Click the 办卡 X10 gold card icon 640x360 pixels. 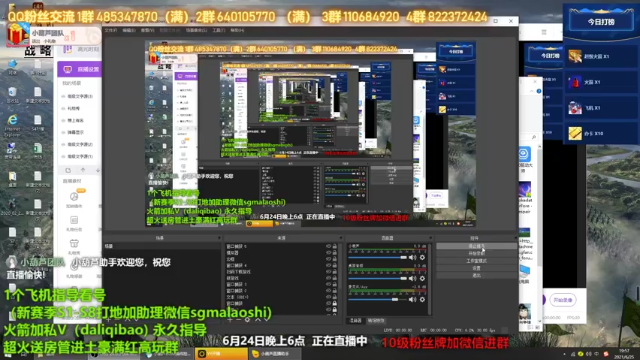point(575,133)
